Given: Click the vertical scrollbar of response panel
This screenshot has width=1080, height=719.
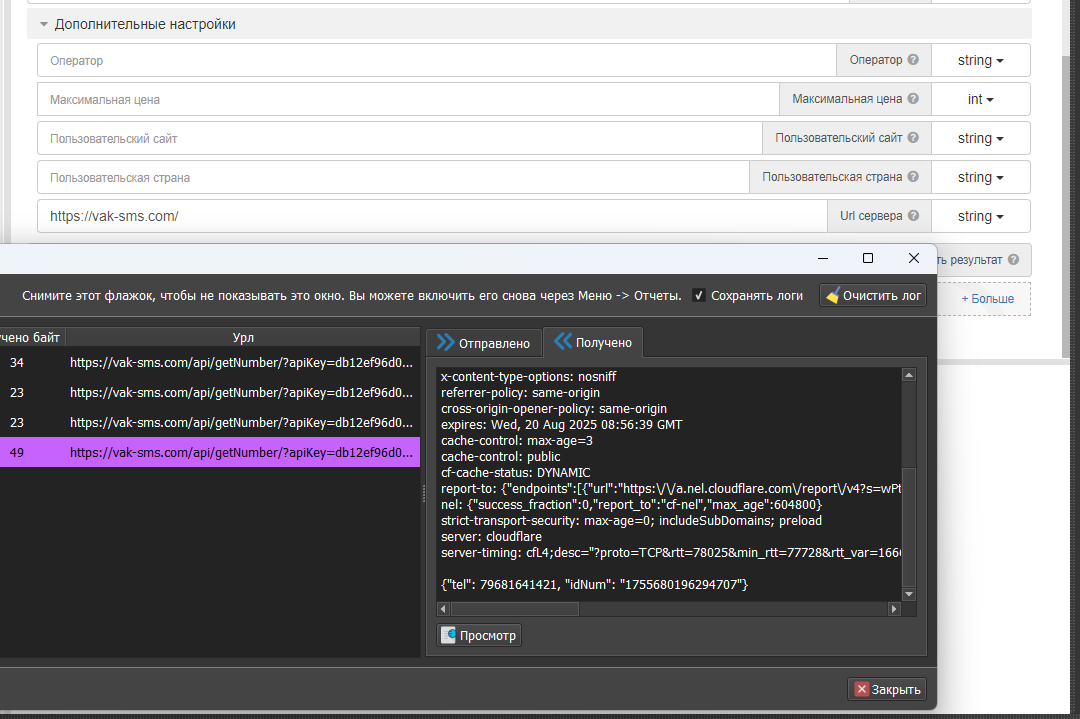Looking at the screenshot, I should point(908,480).
